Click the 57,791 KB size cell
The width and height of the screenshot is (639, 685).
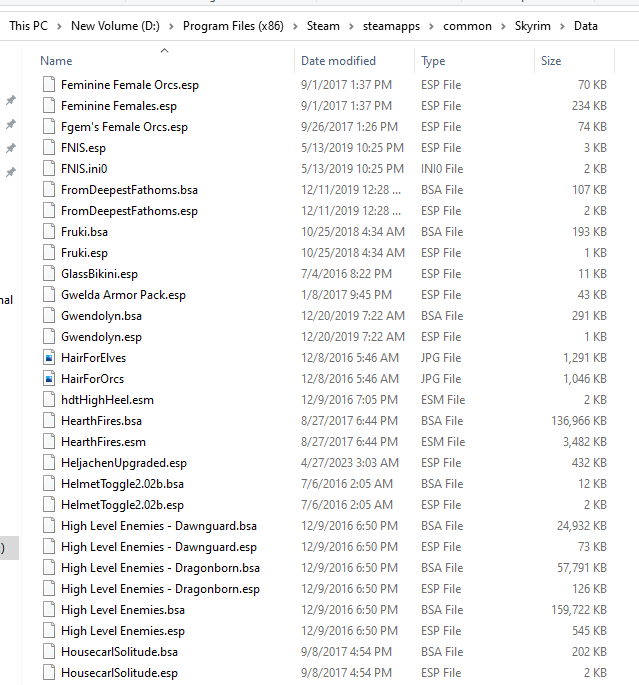coord(582,568)
